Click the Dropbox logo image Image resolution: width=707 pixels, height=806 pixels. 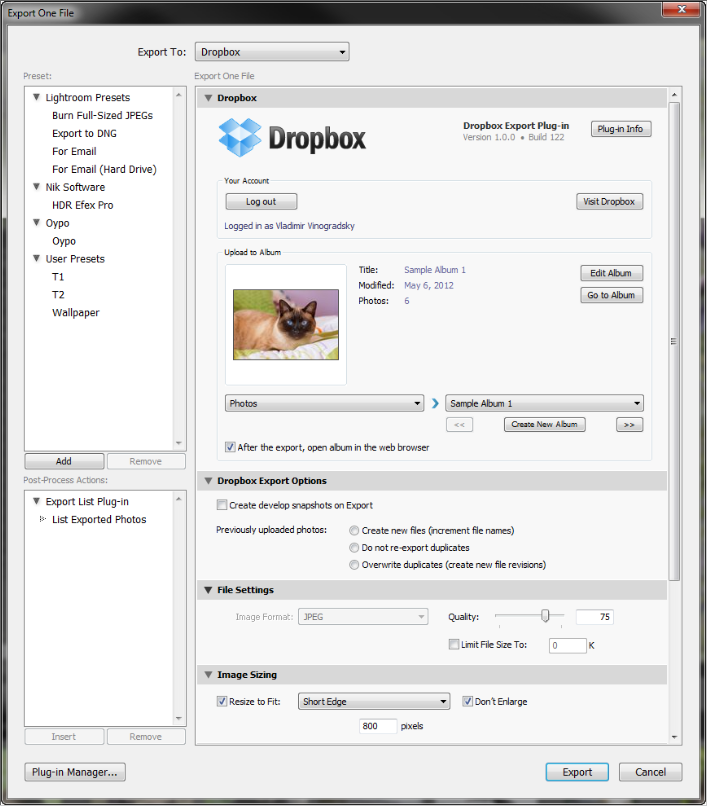pyautogui.click(x=292, y=138)
